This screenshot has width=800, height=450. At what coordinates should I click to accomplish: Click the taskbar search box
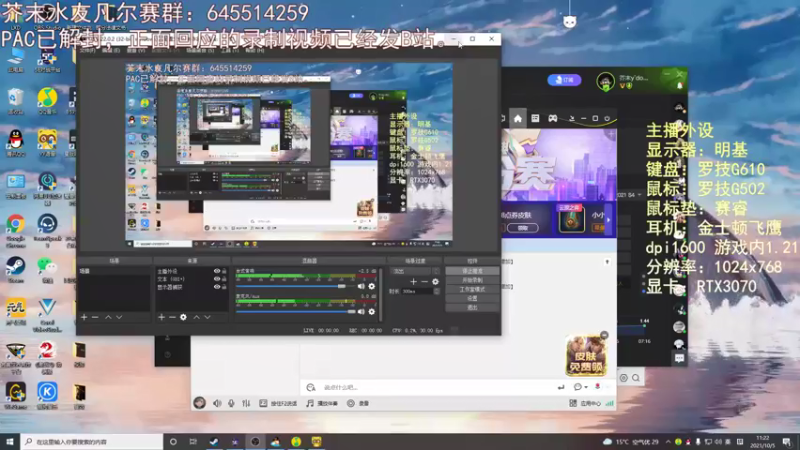92,441
